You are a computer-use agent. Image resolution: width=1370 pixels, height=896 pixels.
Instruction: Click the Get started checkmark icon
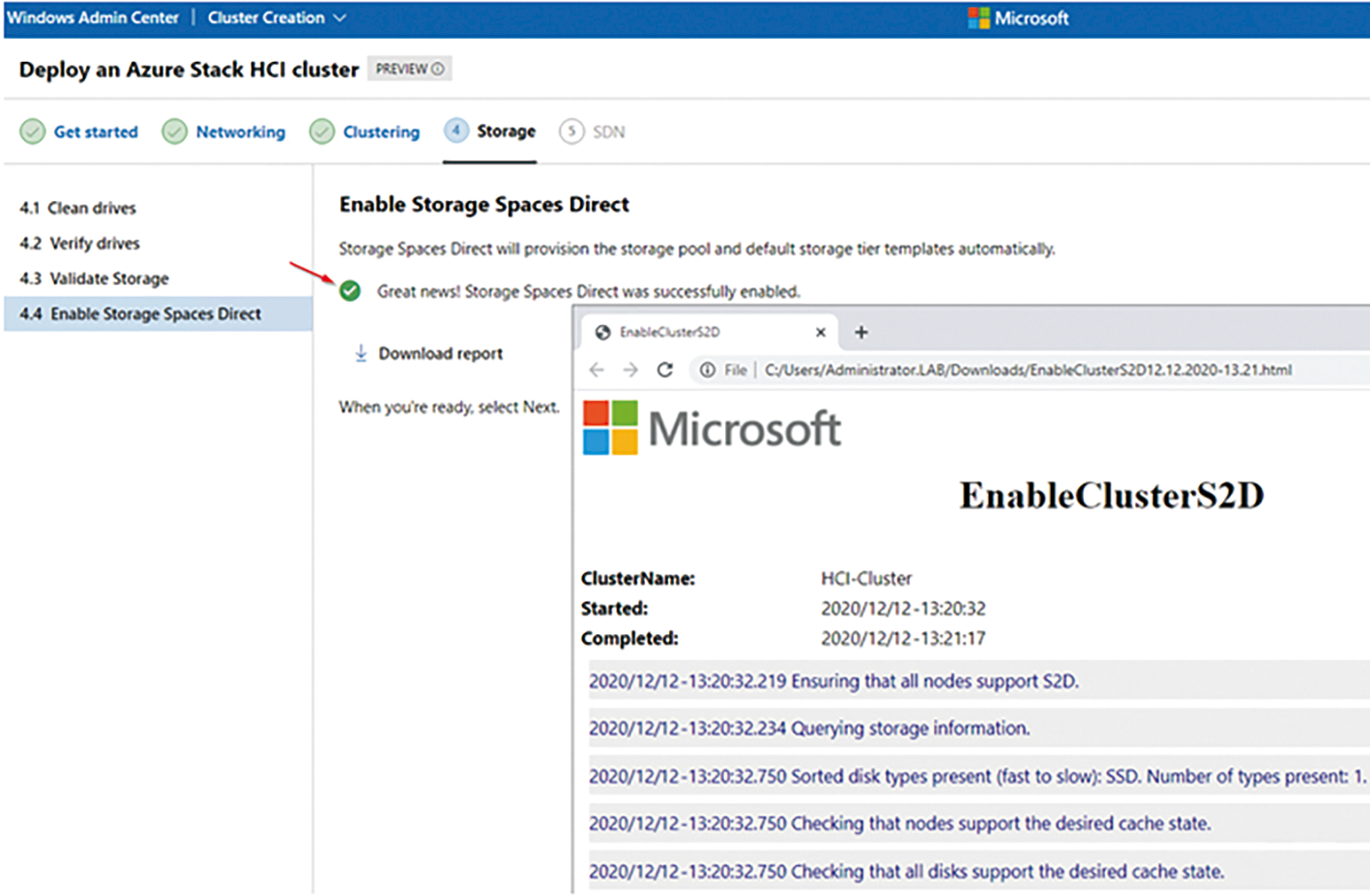[33, 131]
